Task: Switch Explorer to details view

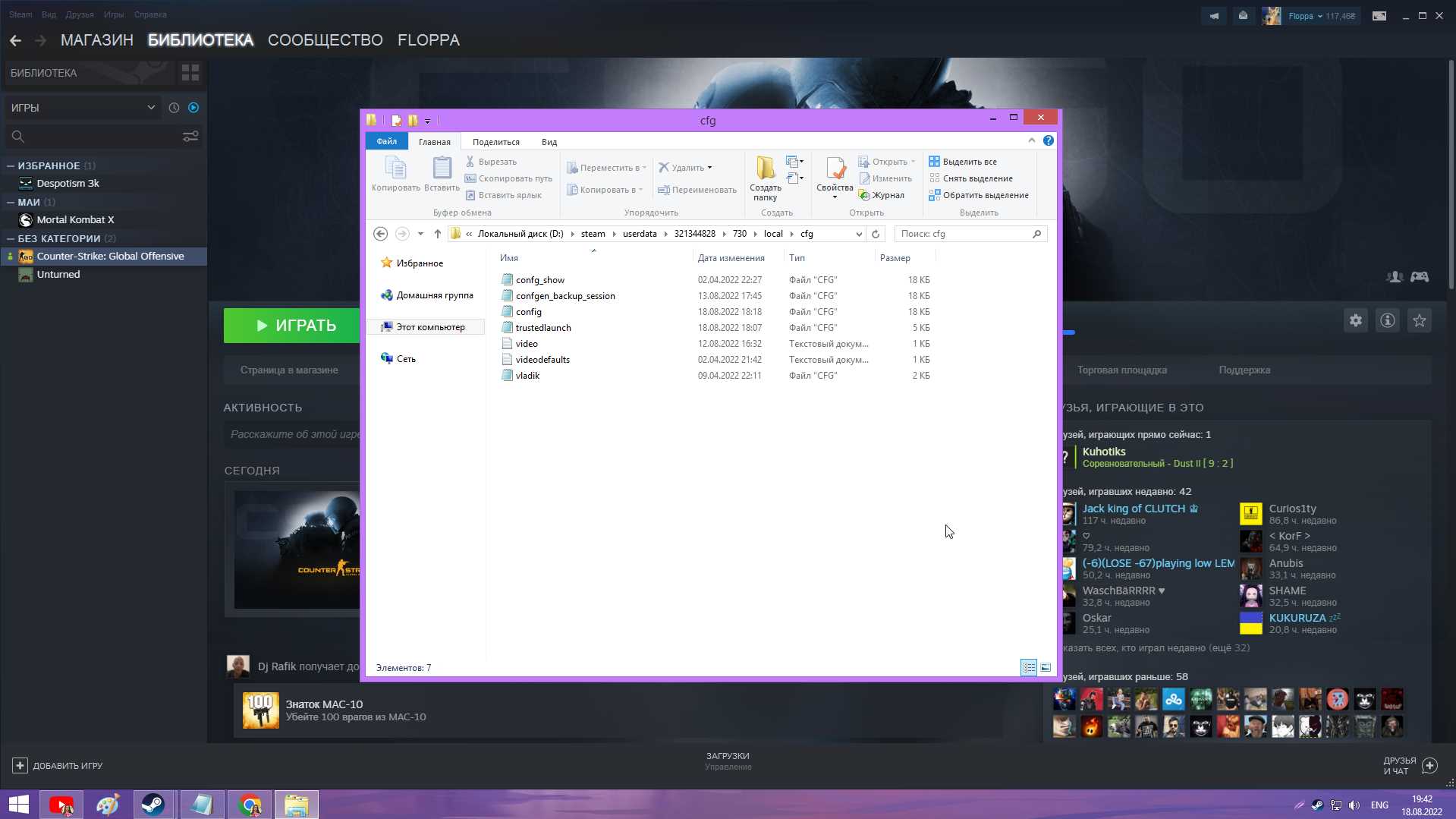Action: (1029, 668)
